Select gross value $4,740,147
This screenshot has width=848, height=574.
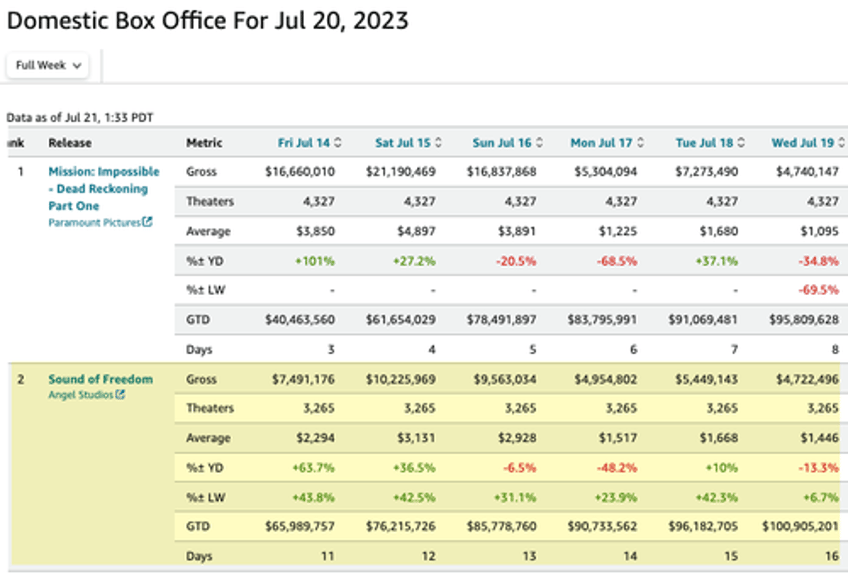(x=807, y=172)
